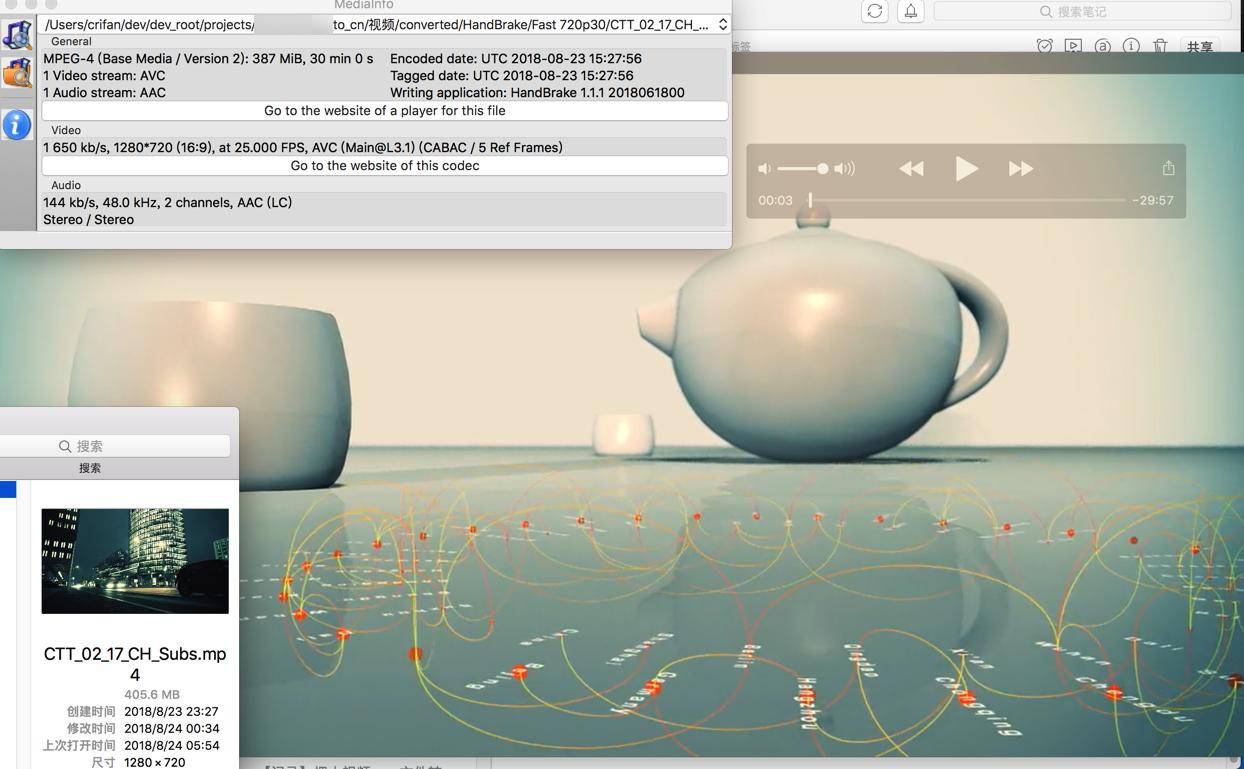The image size is (1244, 769).
Task: Click the video preview thumbnail in Finder
Action: [x=135, y=561]
